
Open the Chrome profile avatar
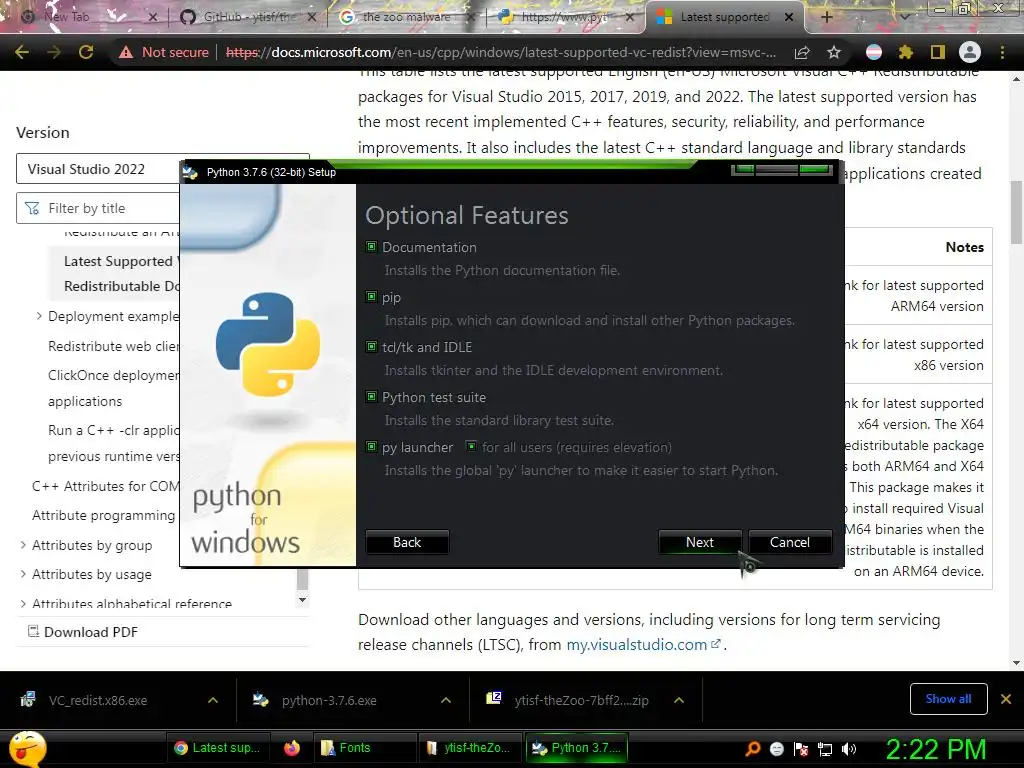[970, 52]
